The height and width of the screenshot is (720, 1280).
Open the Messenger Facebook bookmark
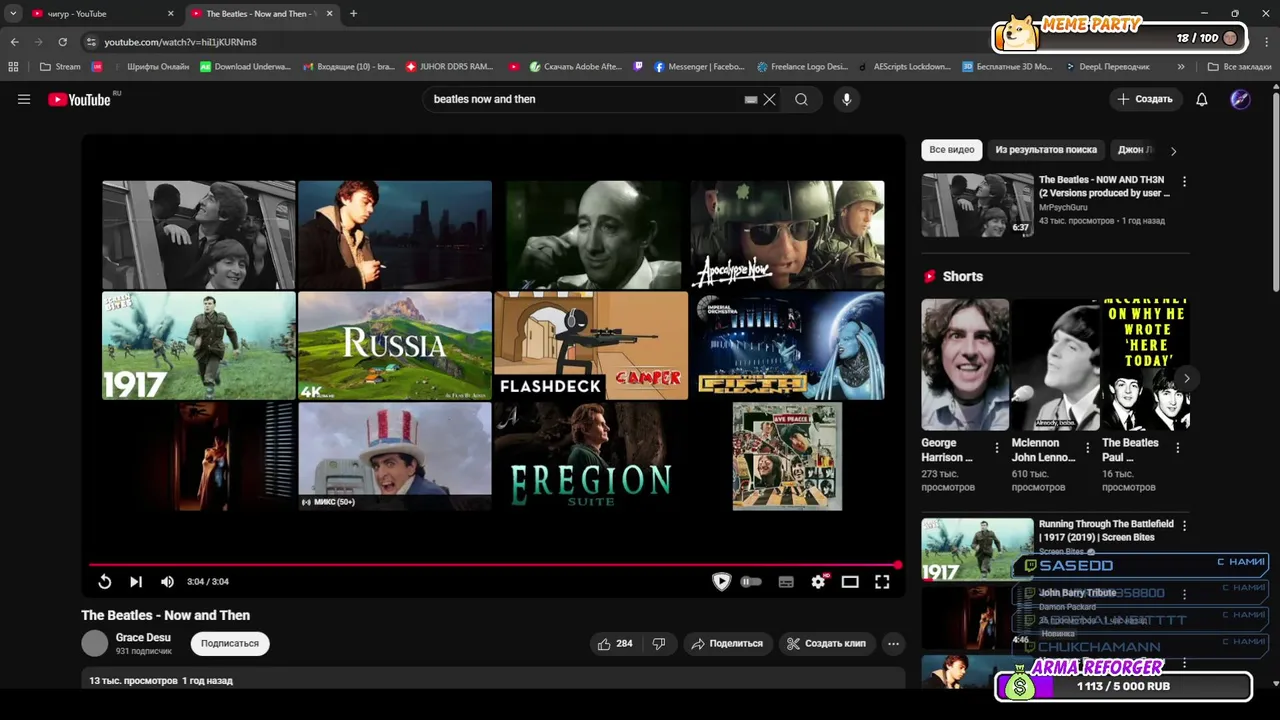(x=699, y=67)
